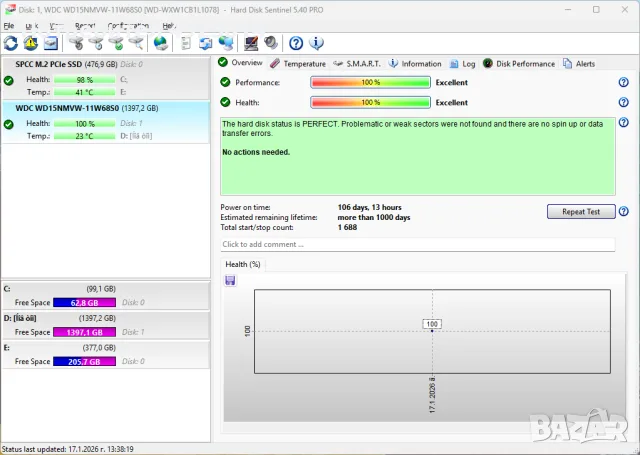Click the green check icon beside Performance label
This screenshot has height=455, width=640.
[x=225, y=82]
